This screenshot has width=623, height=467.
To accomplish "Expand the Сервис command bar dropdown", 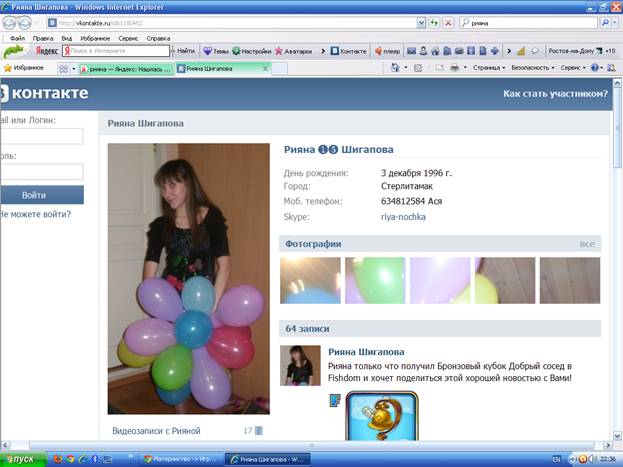I will (573, 68).
